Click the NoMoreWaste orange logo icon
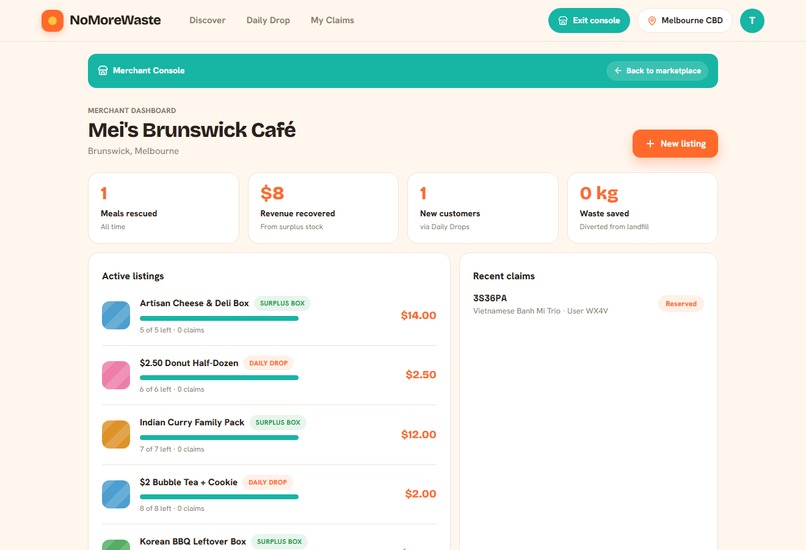The height and width of the screenshot is (550, 806). click(x=52, y=21)
